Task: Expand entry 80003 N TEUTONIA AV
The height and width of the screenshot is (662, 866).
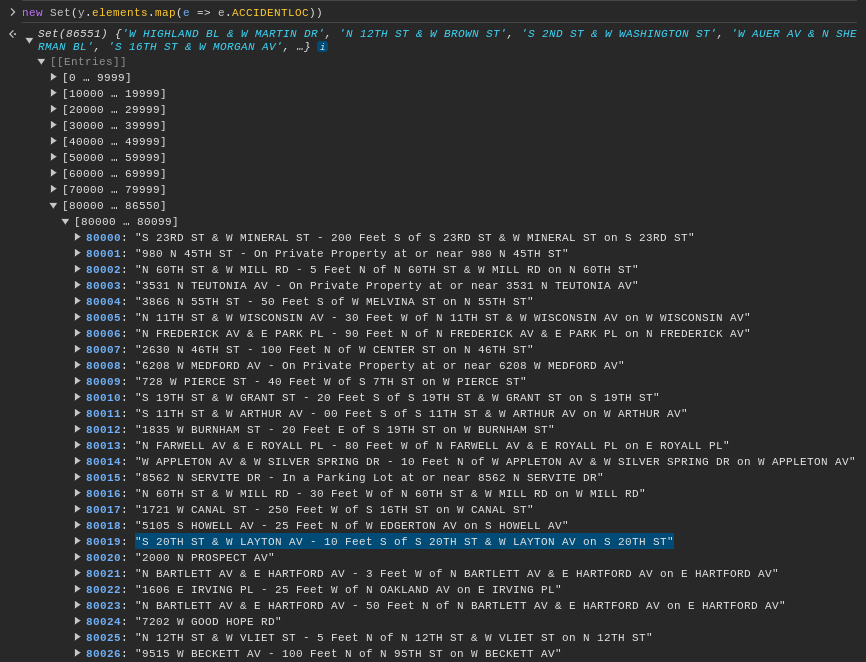Action: [x=78, y=285]
